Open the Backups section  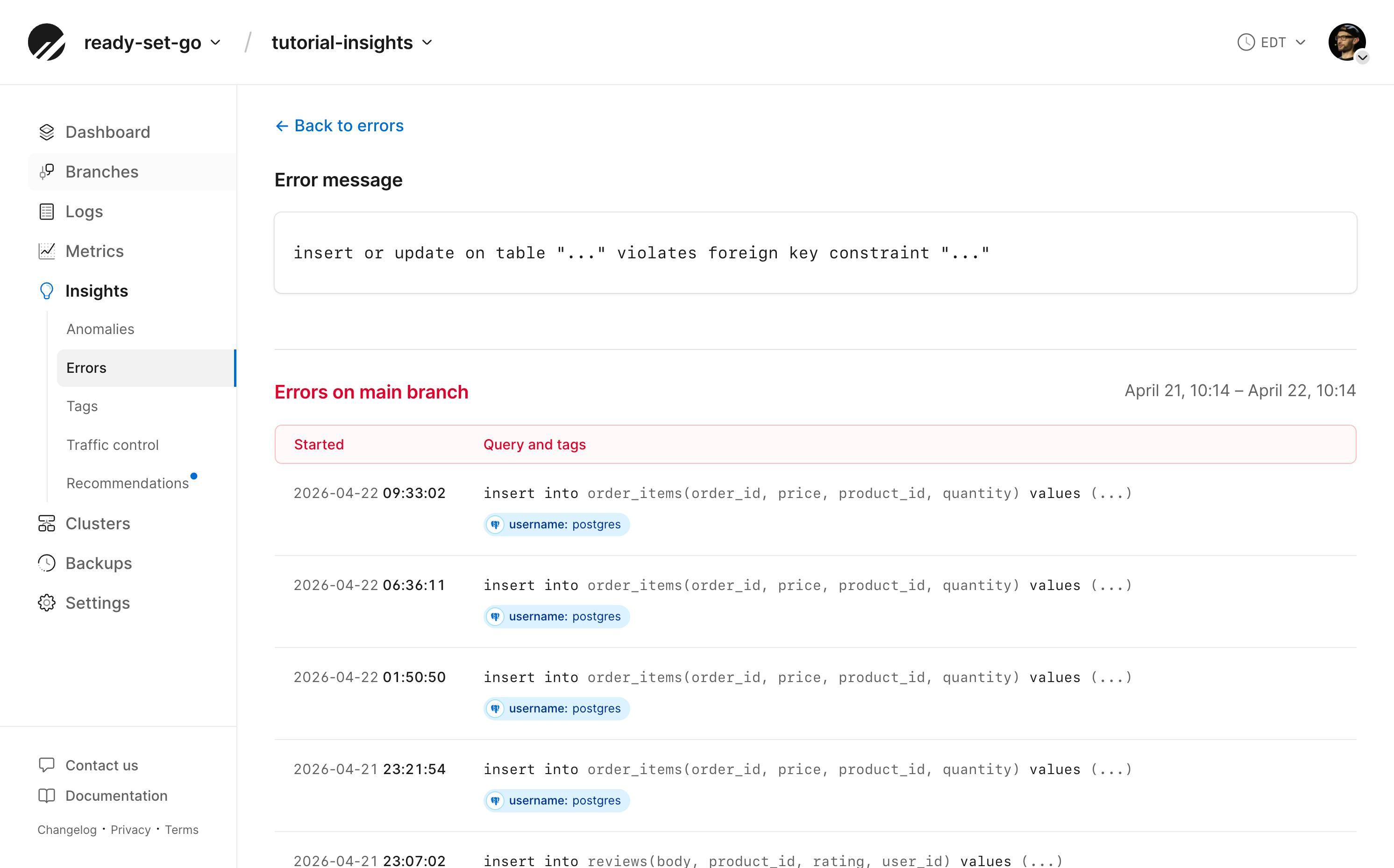click(99, 563)
